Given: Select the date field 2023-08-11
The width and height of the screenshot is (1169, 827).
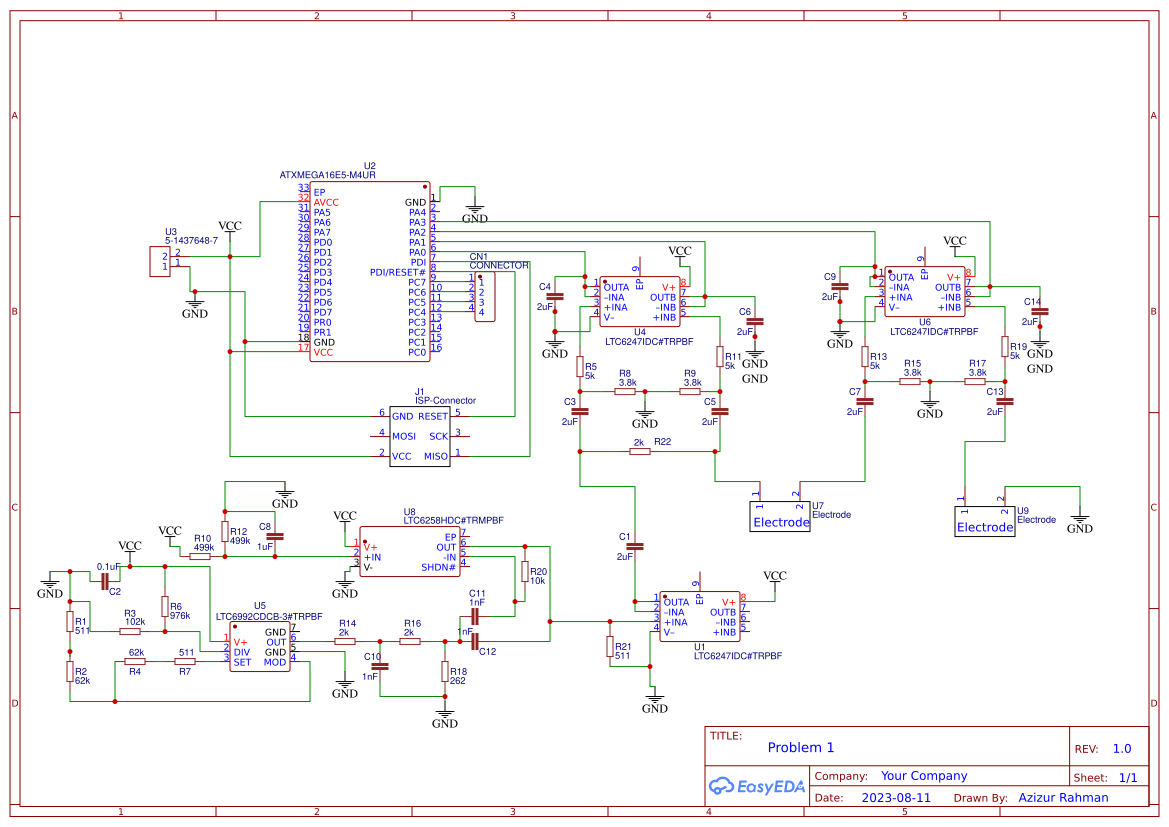Looking at the screenshot, I should coord(895,798).
